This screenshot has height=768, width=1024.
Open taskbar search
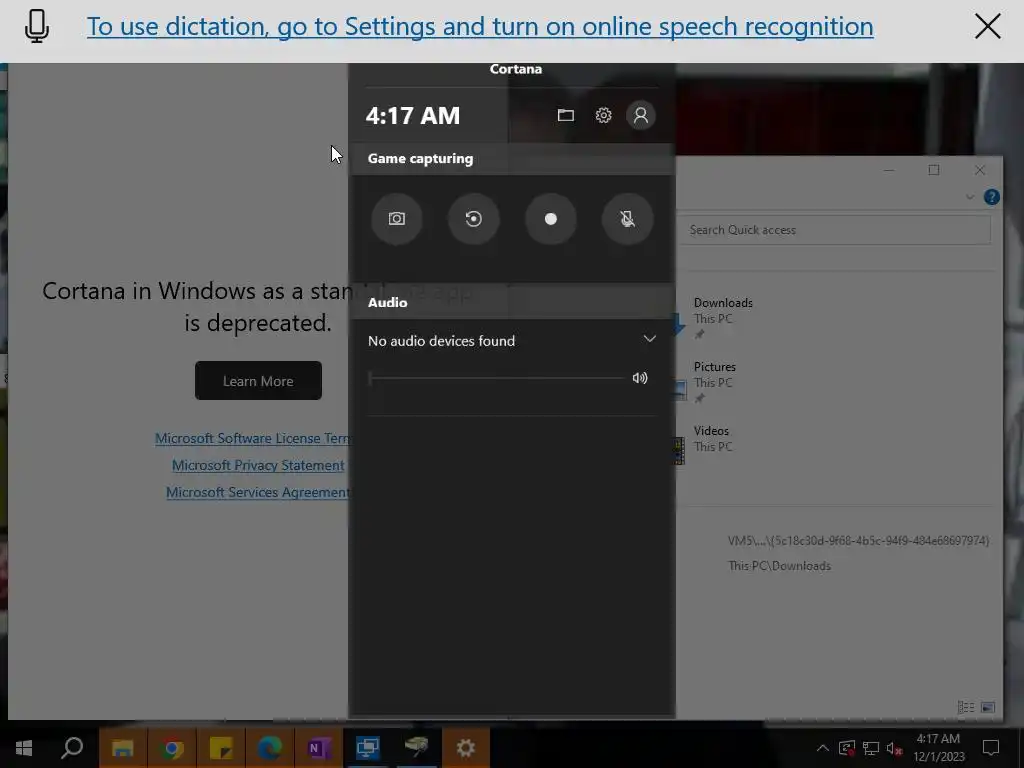pyautogui.click(x=72, y=748)
